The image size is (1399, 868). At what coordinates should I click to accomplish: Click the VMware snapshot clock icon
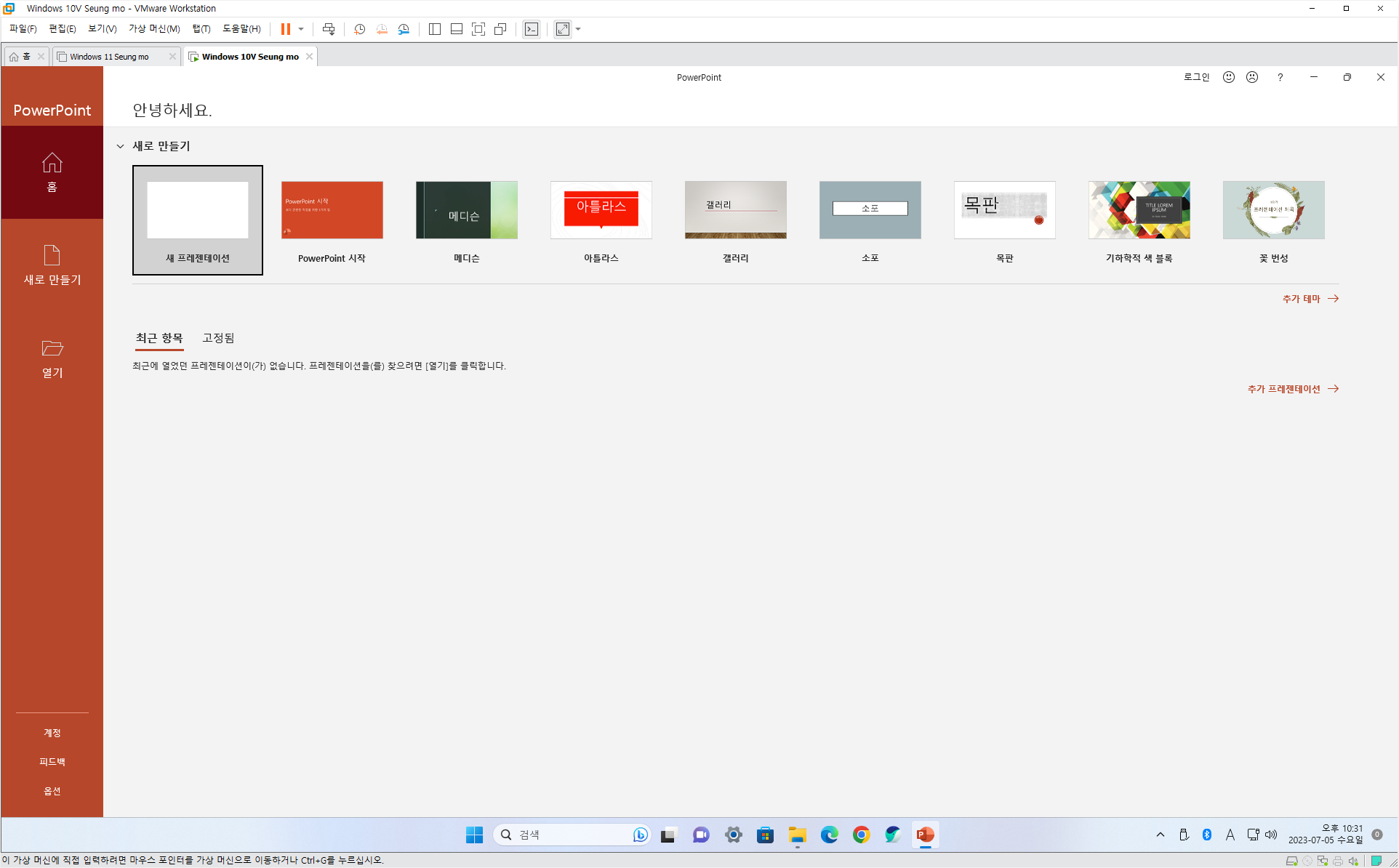coord(359,29)
